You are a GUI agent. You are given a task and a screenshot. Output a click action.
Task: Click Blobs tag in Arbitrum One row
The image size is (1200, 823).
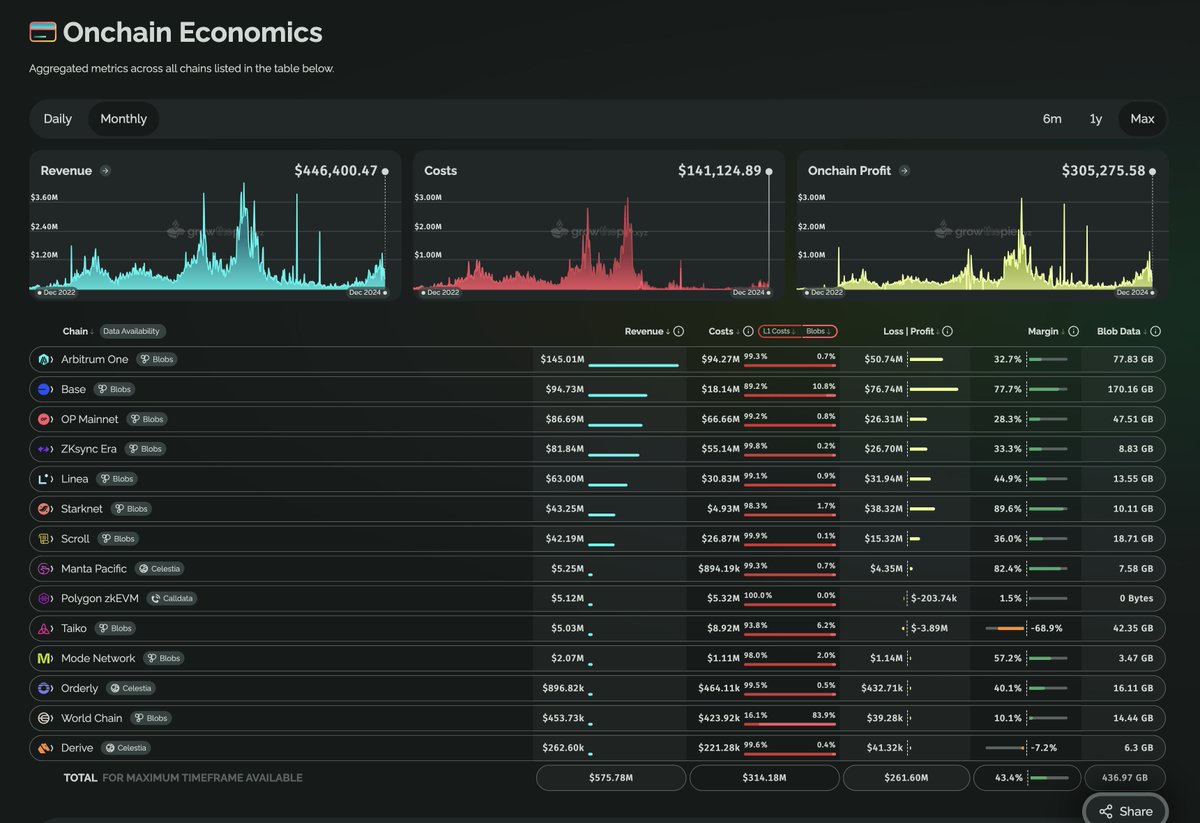[157, 359]
